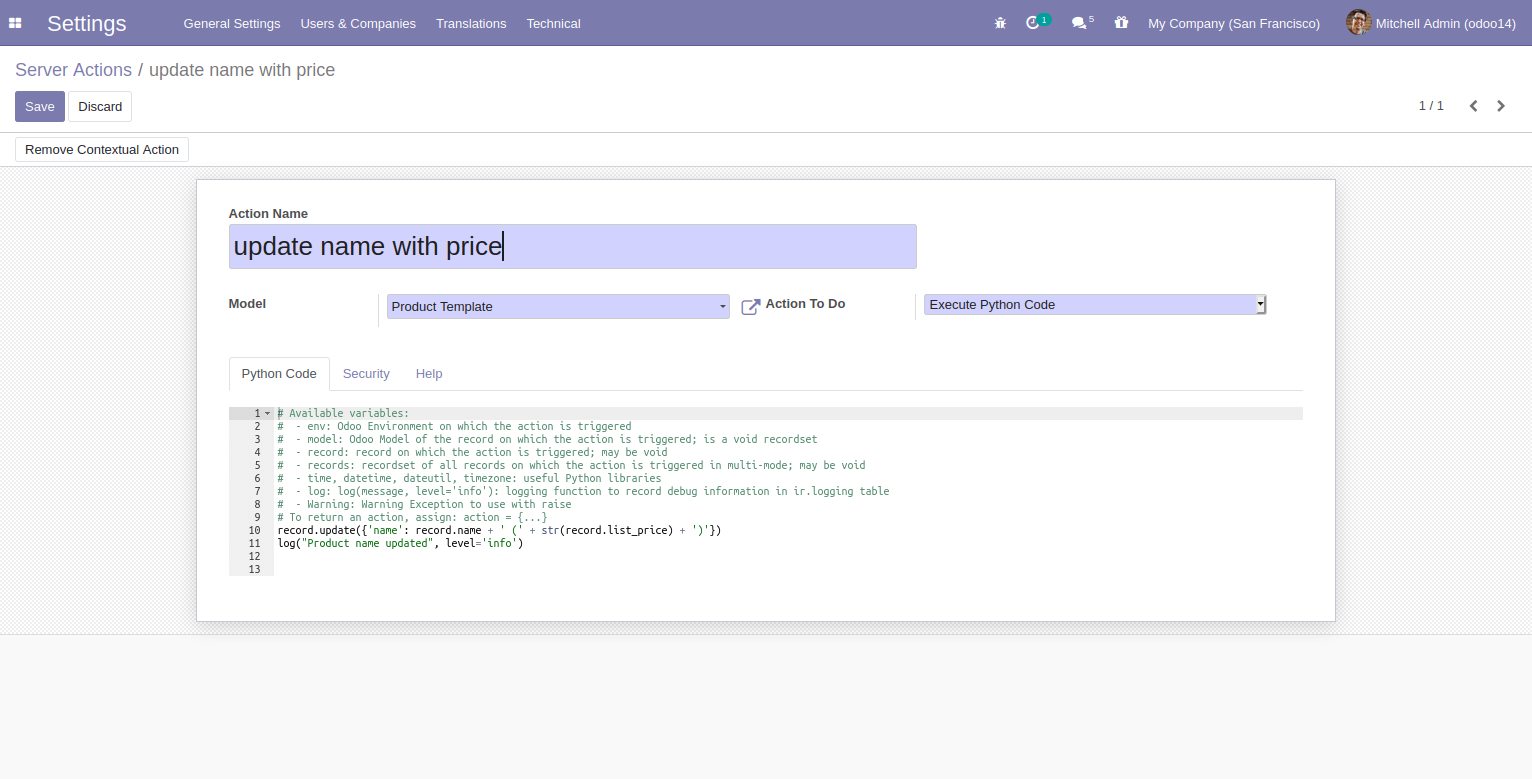The width and height of the screenshot is (1532, 779).
Task: Click the Save button
Action: 40,107
